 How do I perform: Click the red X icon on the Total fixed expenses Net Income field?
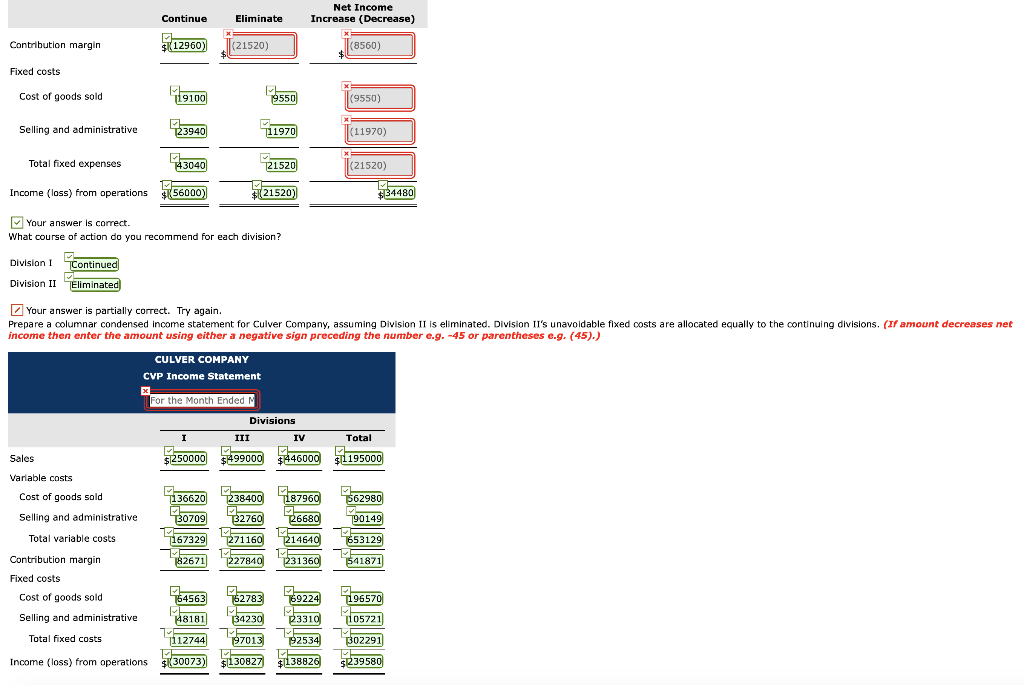(346, 153)
